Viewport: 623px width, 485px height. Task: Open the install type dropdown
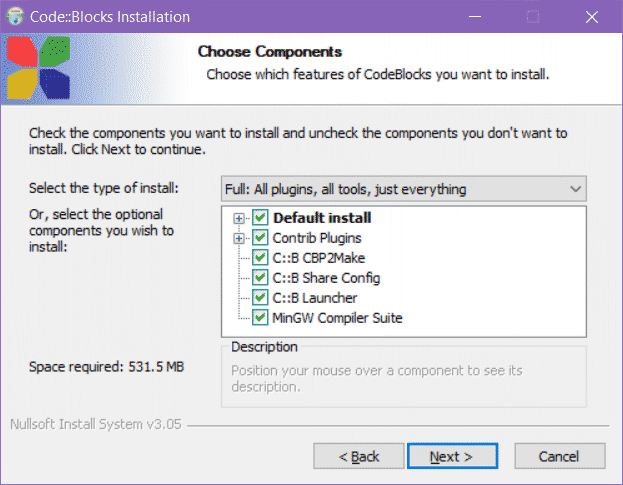point(403,189)
